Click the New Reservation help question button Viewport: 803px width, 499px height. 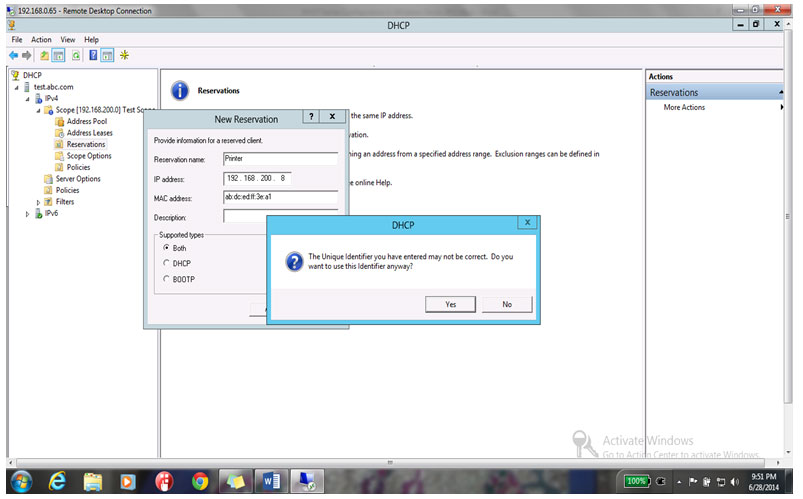tap(311, 117)
